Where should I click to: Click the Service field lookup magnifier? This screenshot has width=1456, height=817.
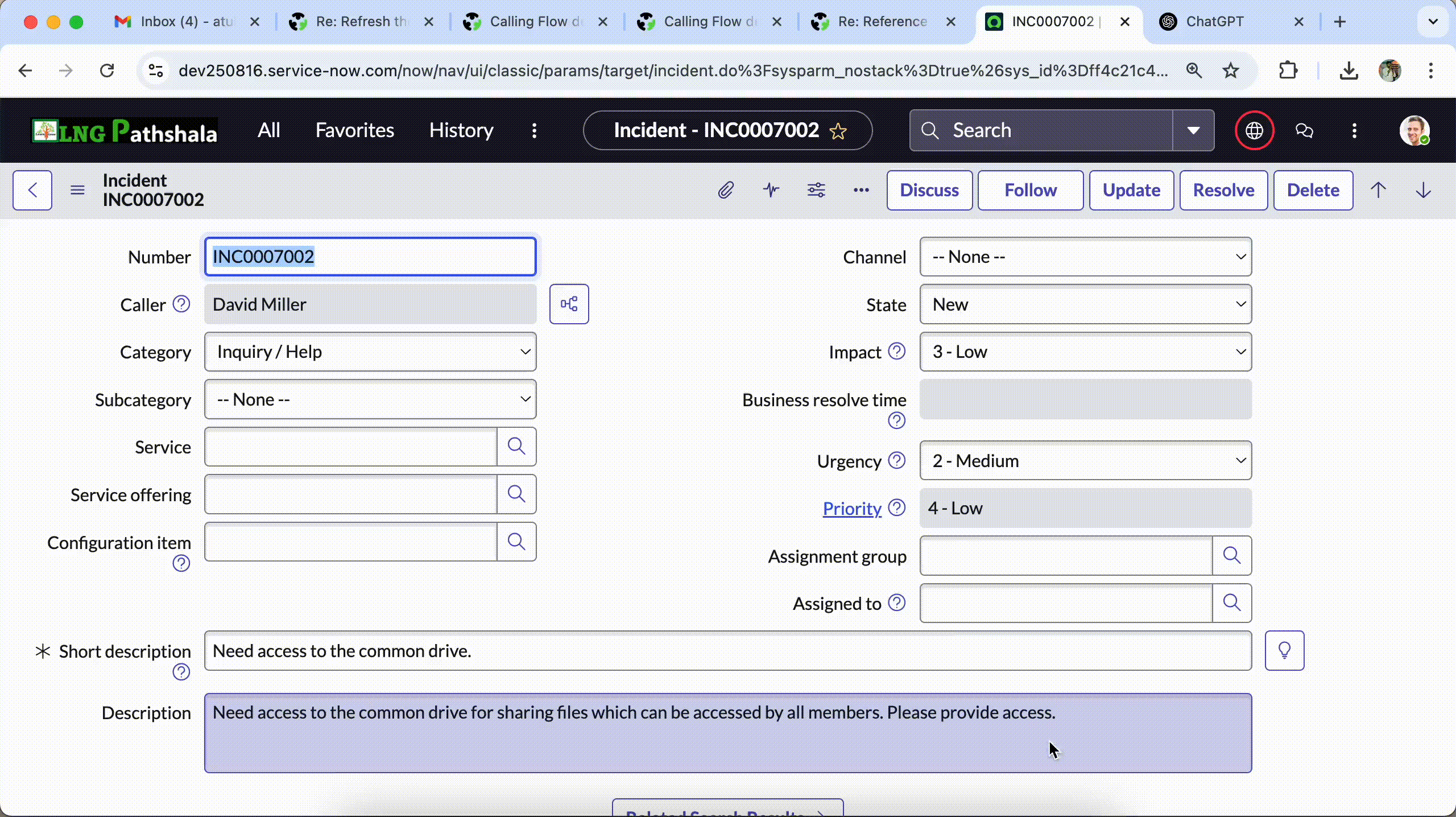point(516,447)
